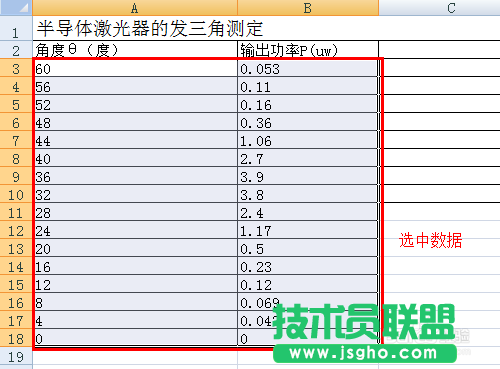Select row 16 header
This screenshot has height=369, width=500.
16,302
